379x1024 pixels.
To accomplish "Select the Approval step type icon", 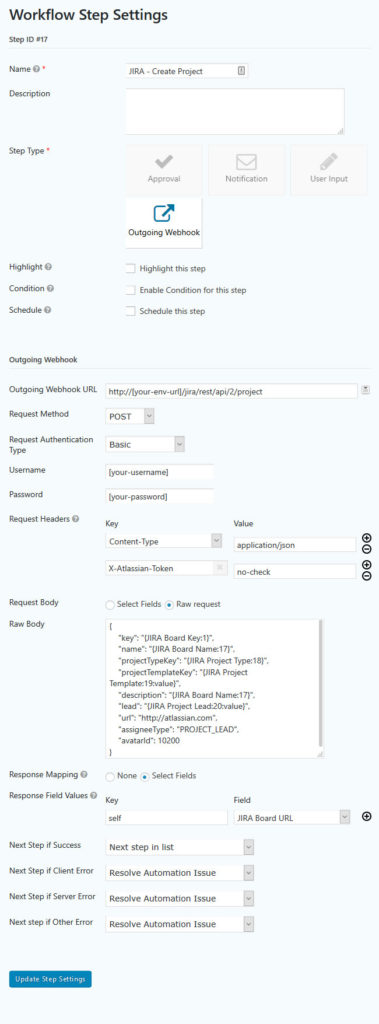I will [x=163, y=170].
